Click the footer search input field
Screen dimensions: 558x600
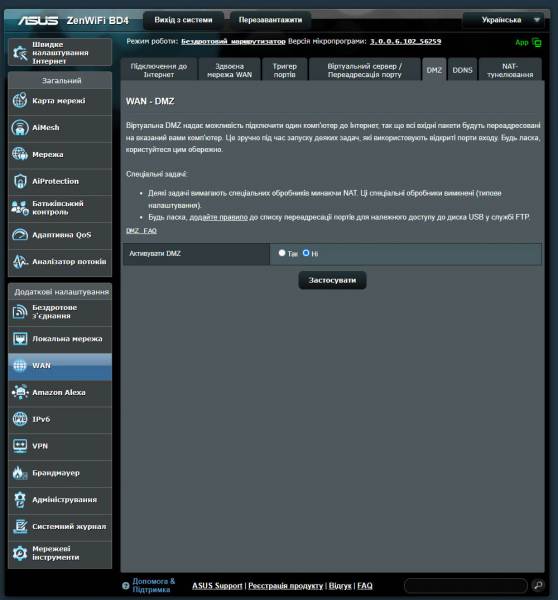(466, 585)
